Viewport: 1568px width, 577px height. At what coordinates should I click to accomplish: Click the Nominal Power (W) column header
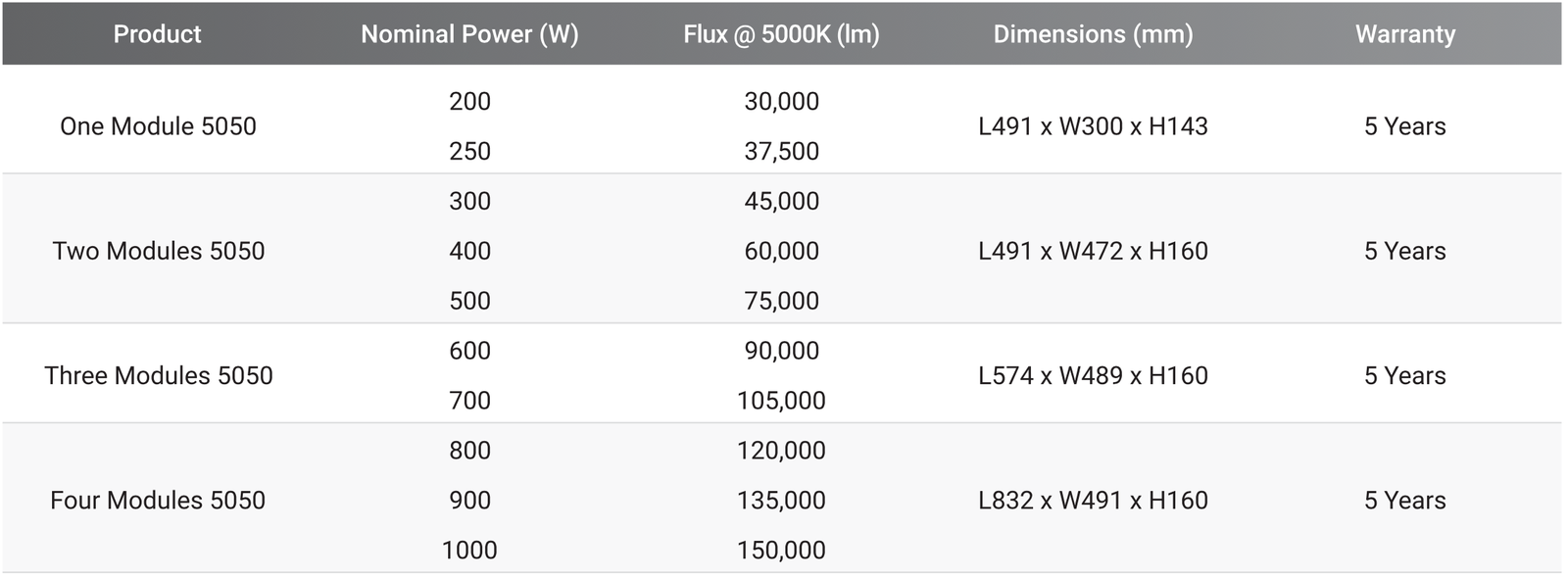point(469,34)
